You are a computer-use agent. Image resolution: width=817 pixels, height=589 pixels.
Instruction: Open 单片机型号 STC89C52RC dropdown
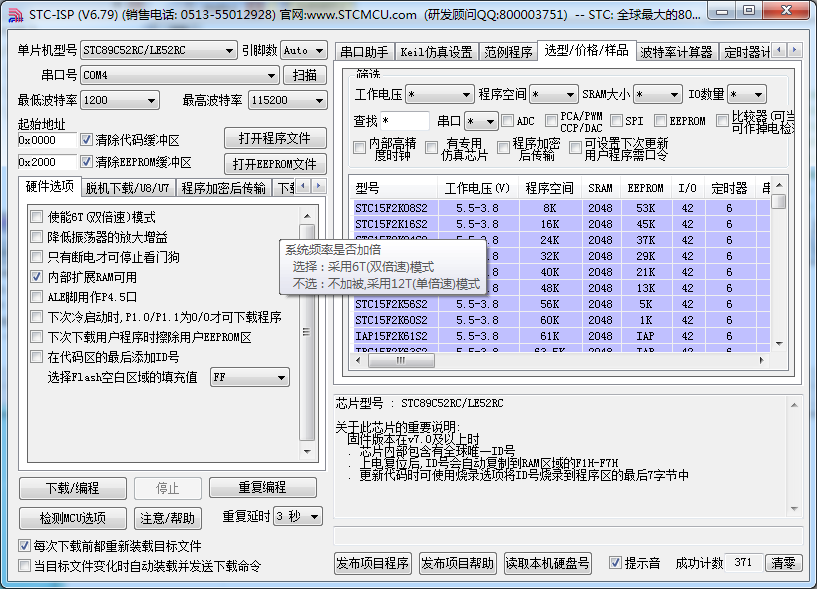(x=159, y=51)
